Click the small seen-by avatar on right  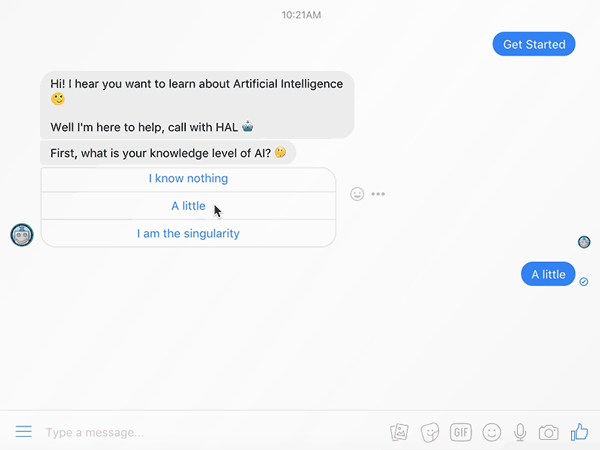[x=584, y=242]
